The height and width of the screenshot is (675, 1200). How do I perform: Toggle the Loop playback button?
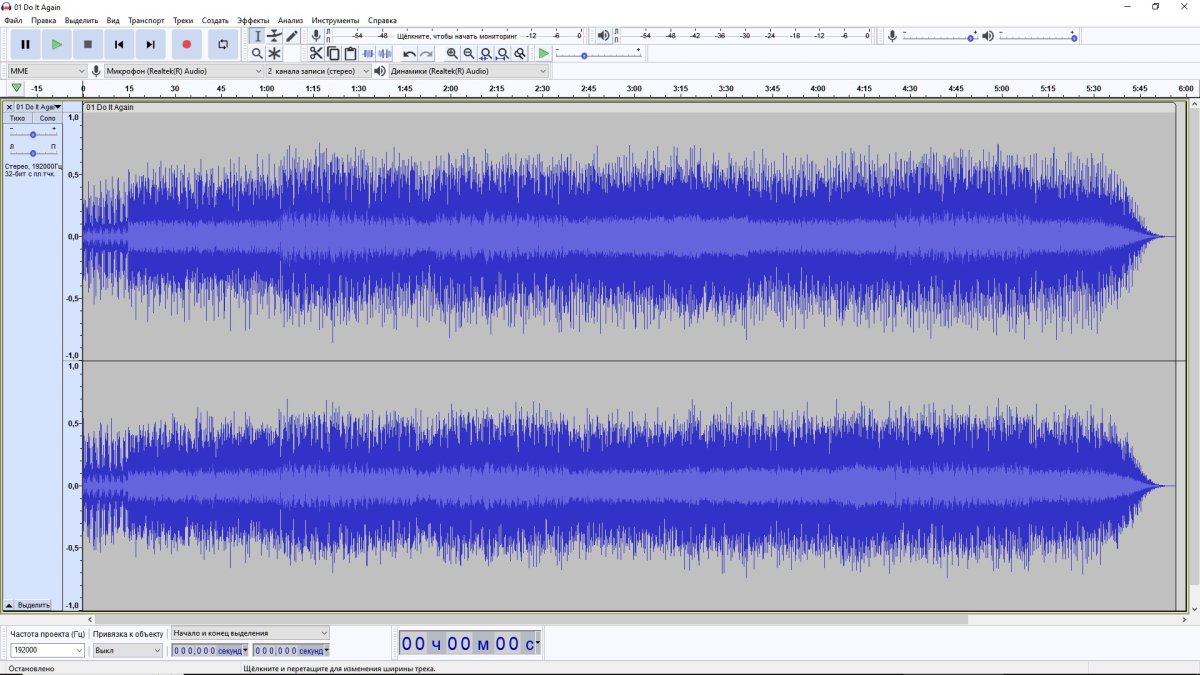[223, 44]
